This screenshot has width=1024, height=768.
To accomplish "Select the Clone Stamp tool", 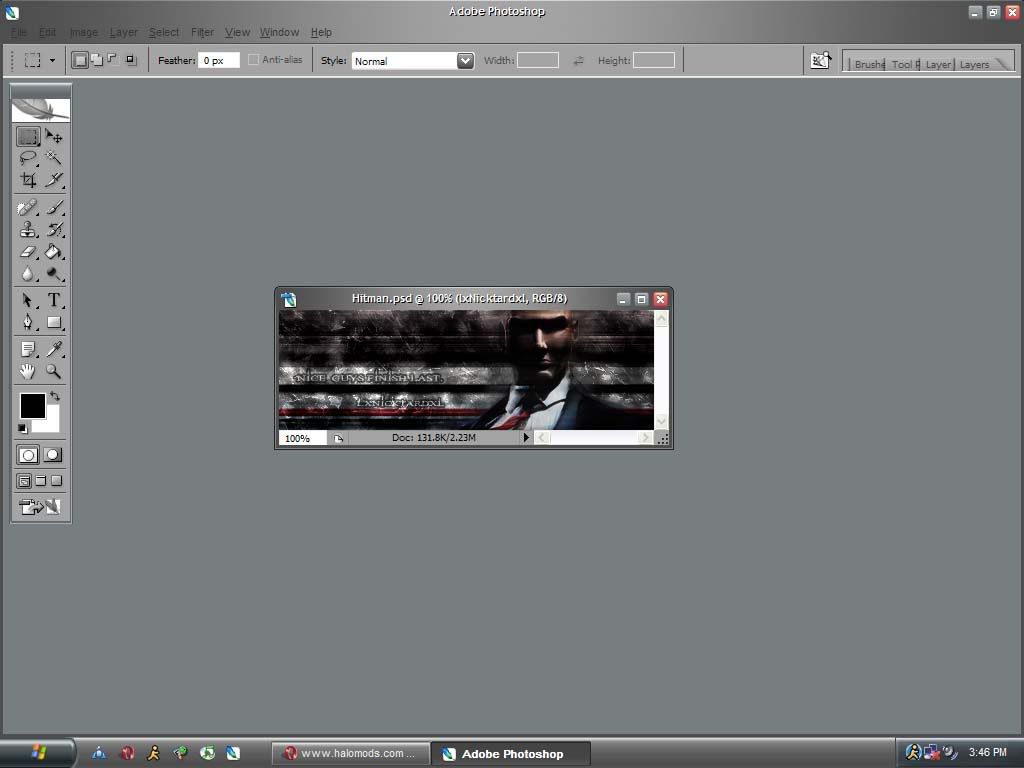I will click(x=28, y=229).
